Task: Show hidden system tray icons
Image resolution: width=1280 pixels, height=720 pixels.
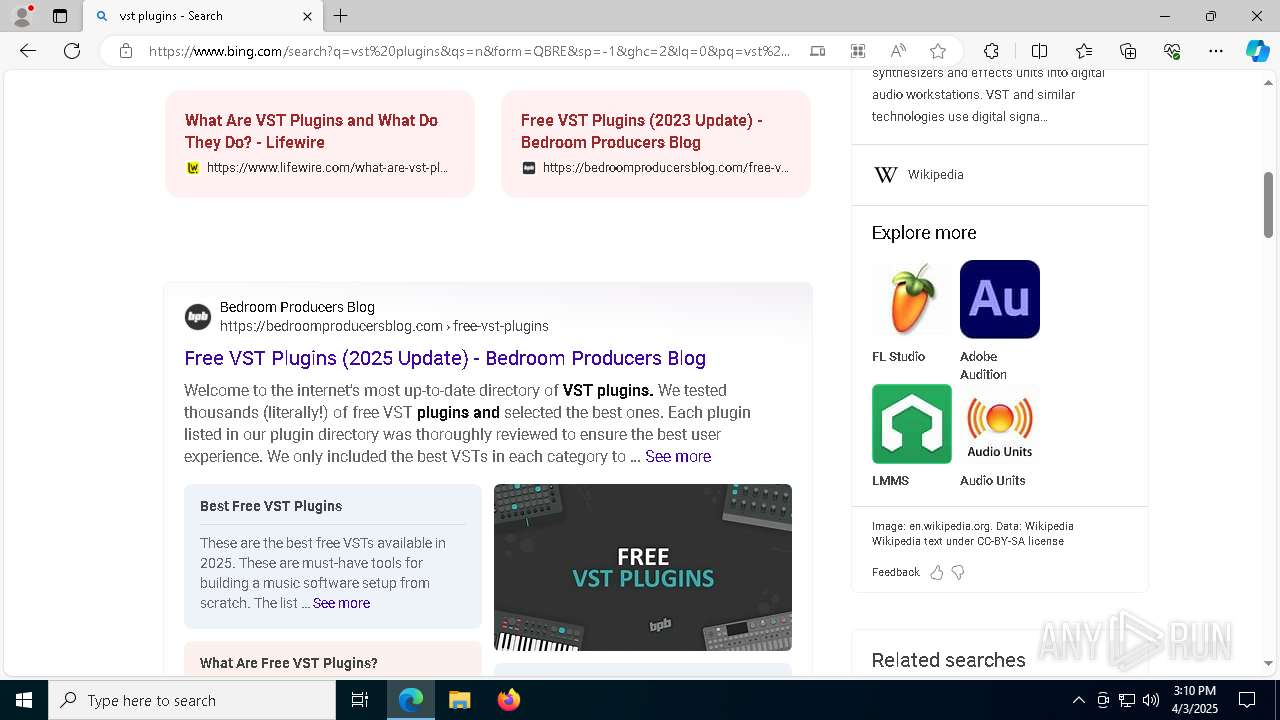Action: point(1078,700)
